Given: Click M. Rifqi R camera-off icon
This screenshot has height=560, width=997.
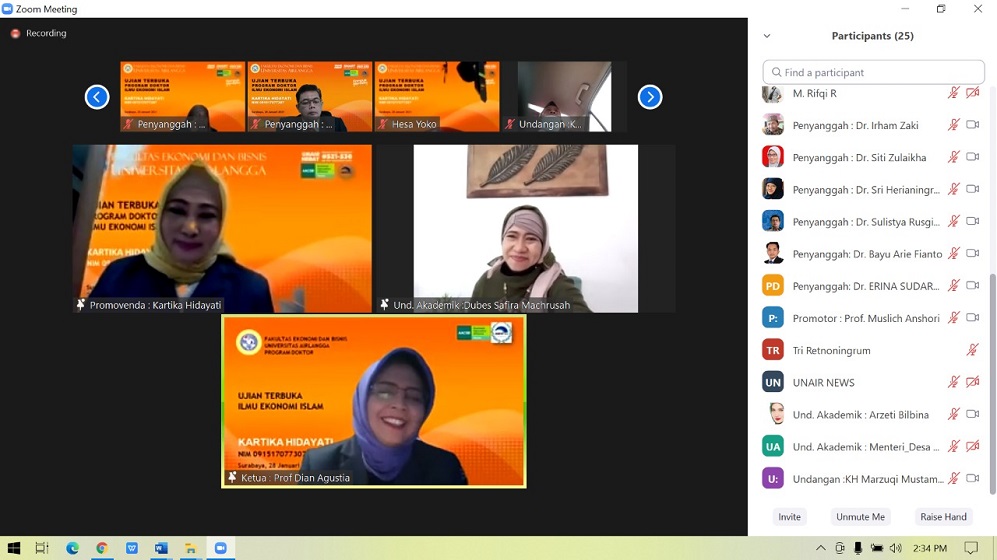Looking at the screenshot, I should click(972, 93).
